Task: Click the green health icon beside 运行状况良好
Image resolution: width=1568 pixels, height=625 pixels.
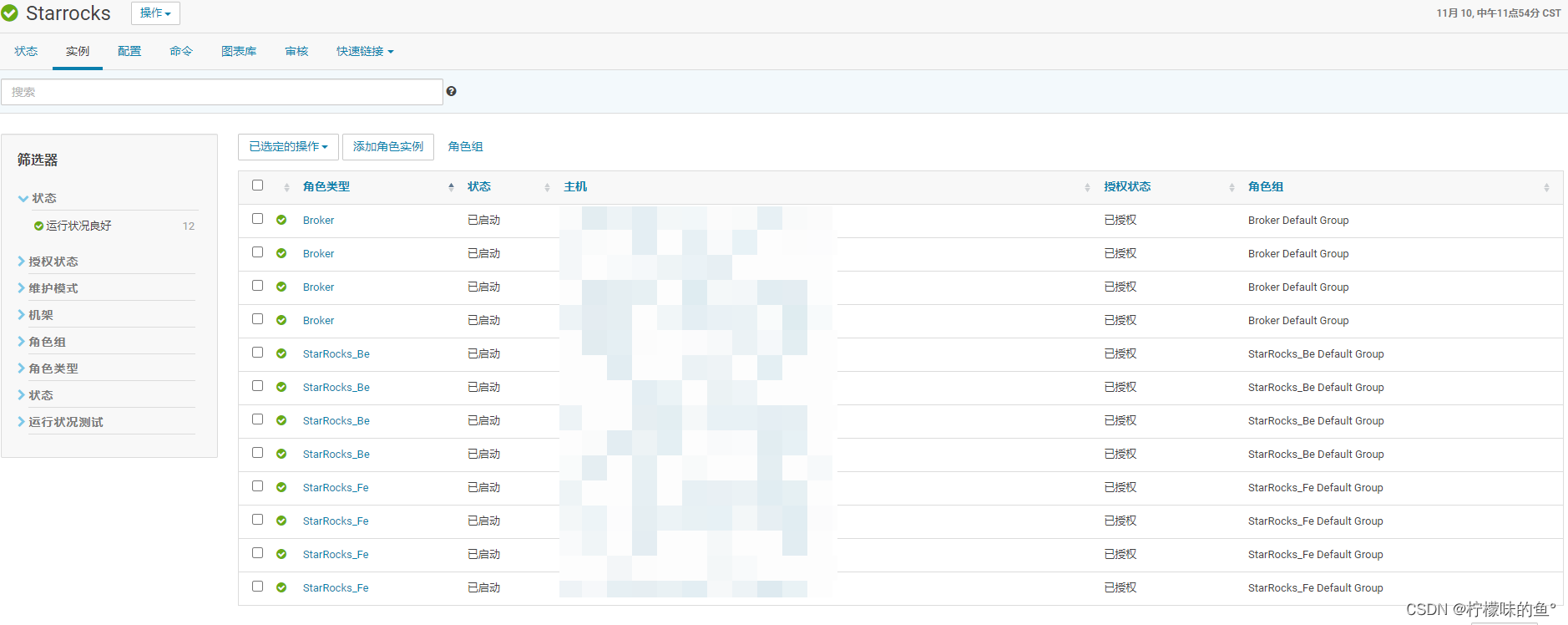Action: (38, 226)
